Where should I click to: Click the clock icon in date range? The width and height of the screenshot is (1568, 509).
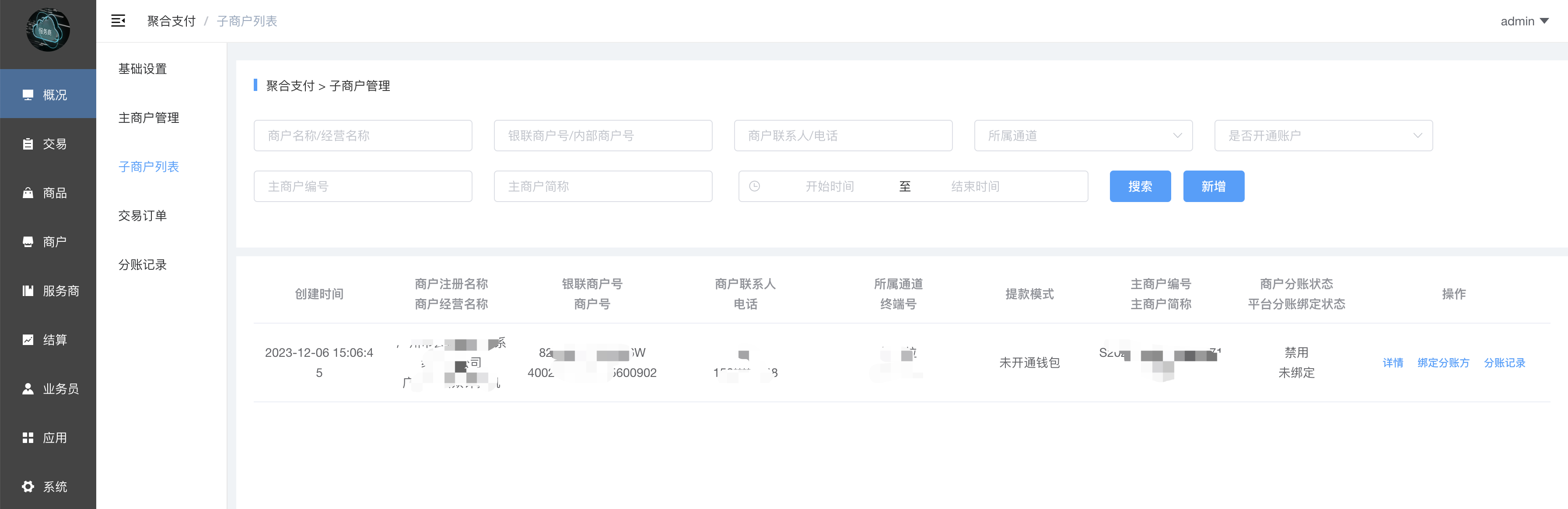(x=754, y=187)
